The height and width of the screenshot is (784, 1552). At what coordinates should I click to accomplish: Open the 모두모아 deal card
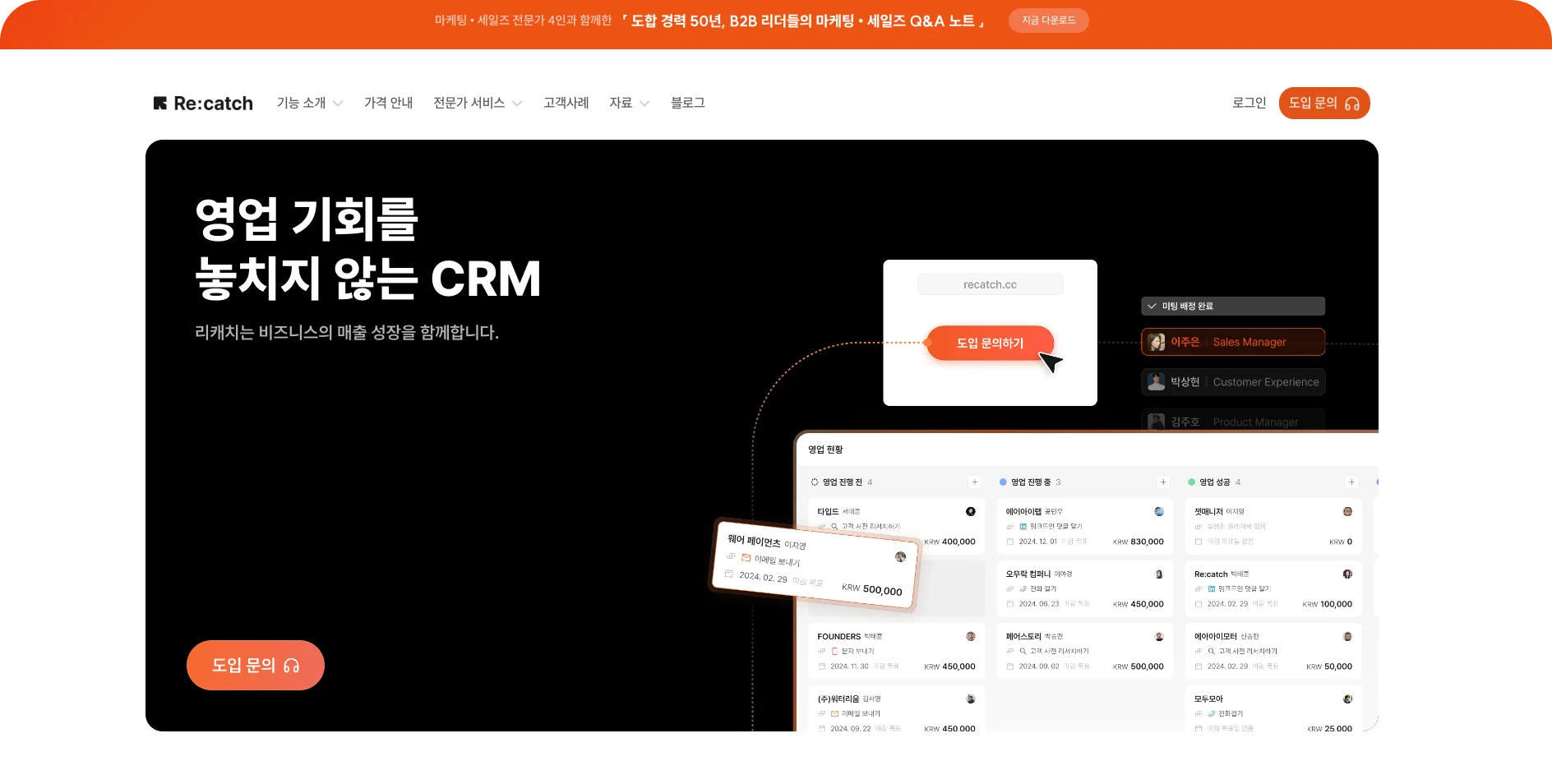click(x=1273, y=708)
